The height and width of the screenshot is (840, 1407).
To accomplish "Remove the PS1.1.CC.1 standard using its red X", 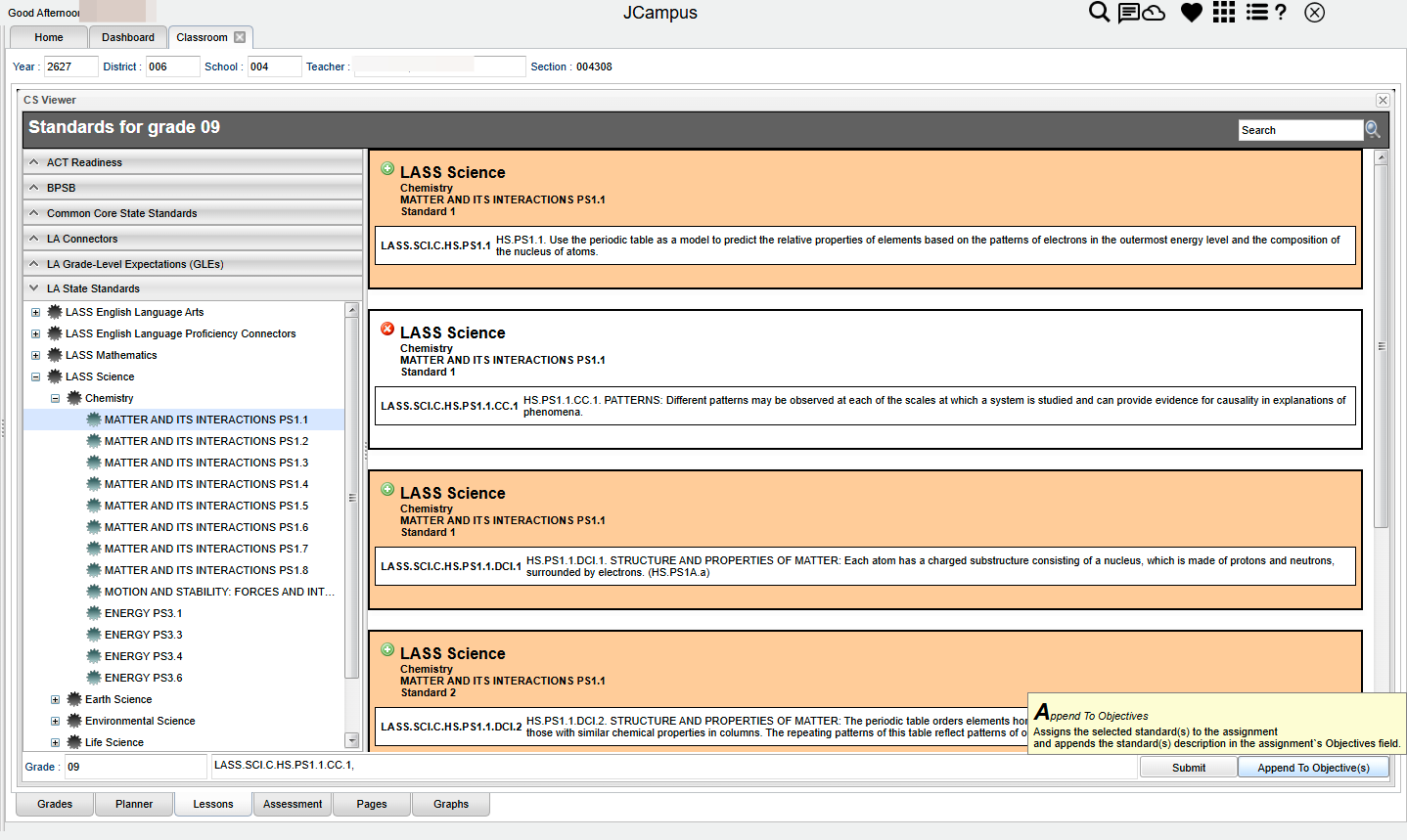I will click(387, 329).
